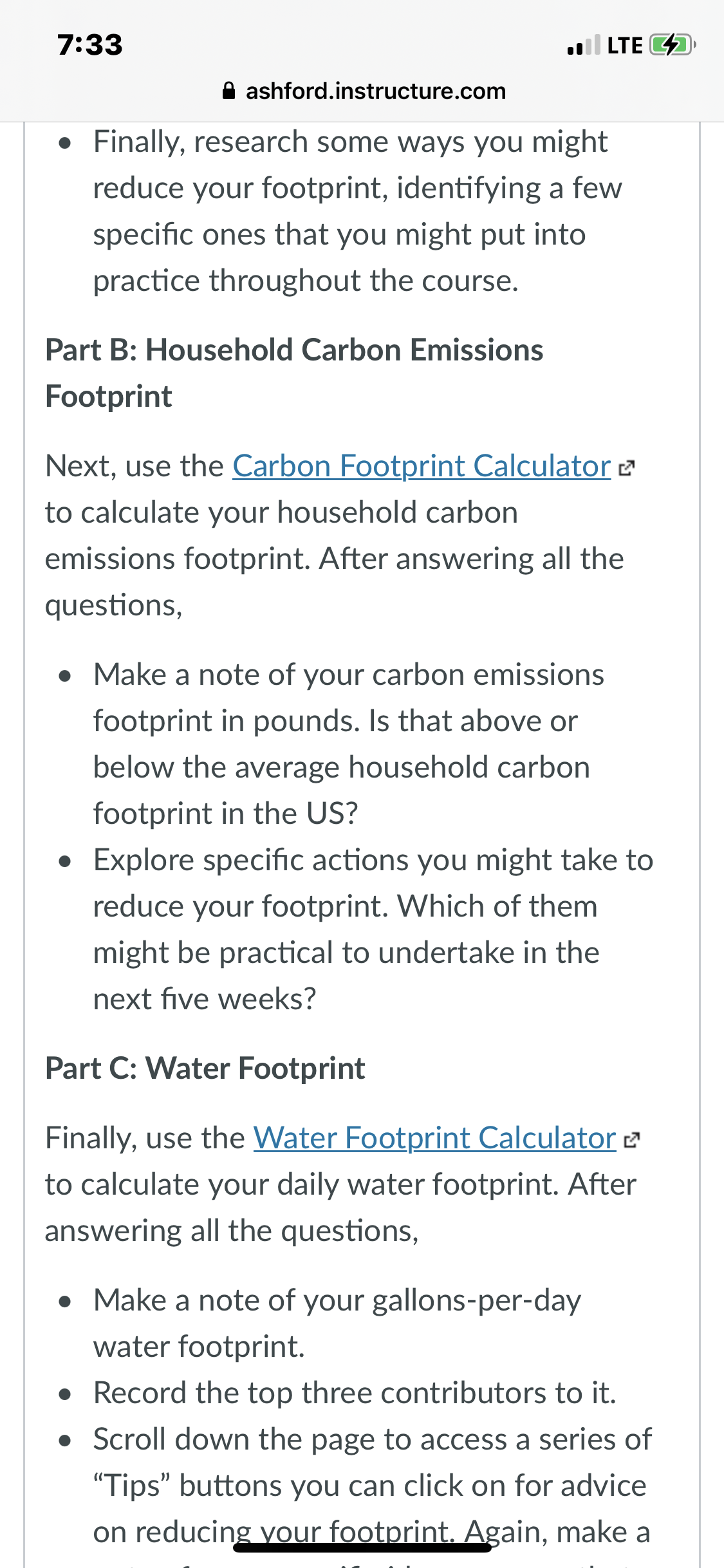Tap the Part B: Household Carbon Emissions Footprint heading
Image resolution: width=724 pixels, height=1568 pixels.
[294, 373]
